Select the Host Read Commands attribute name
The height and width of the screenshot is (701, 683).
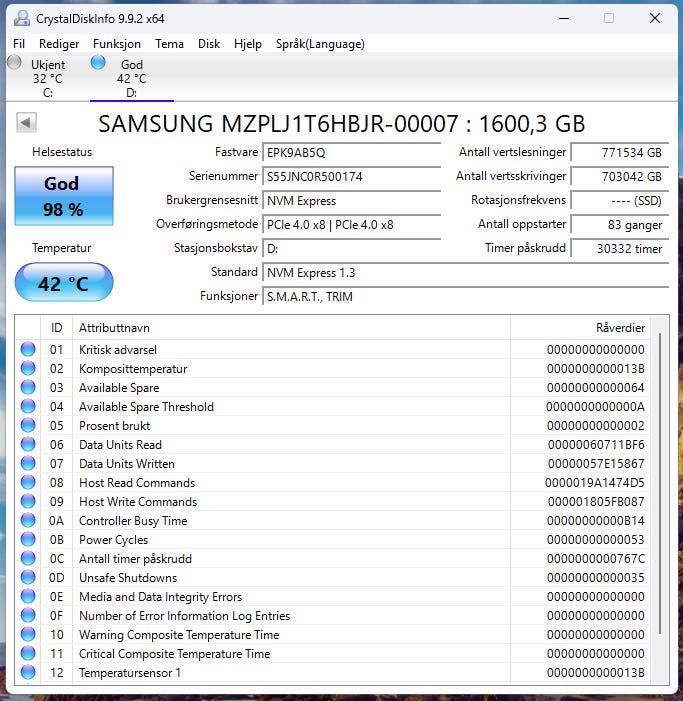pos(137,483)
